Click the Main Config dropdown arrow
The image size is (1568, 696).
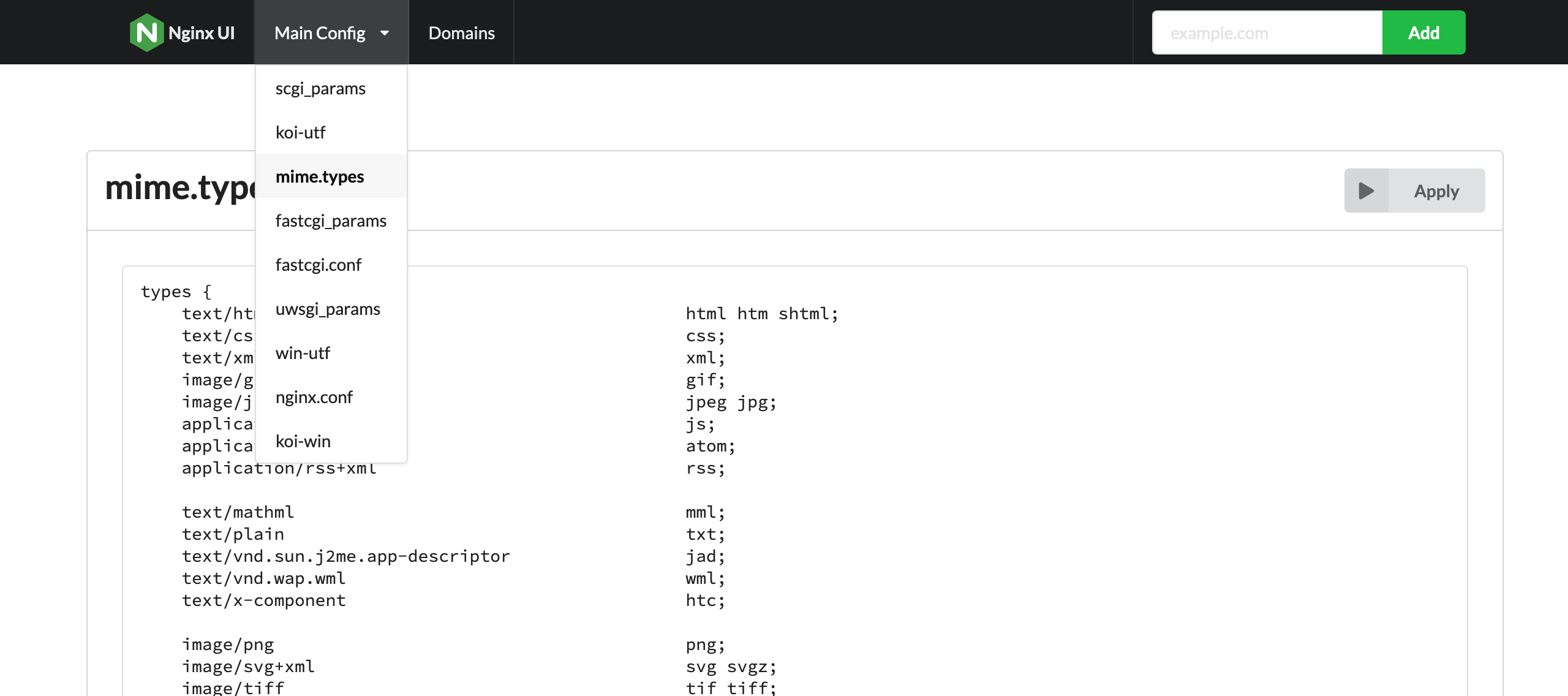[385, 32]
